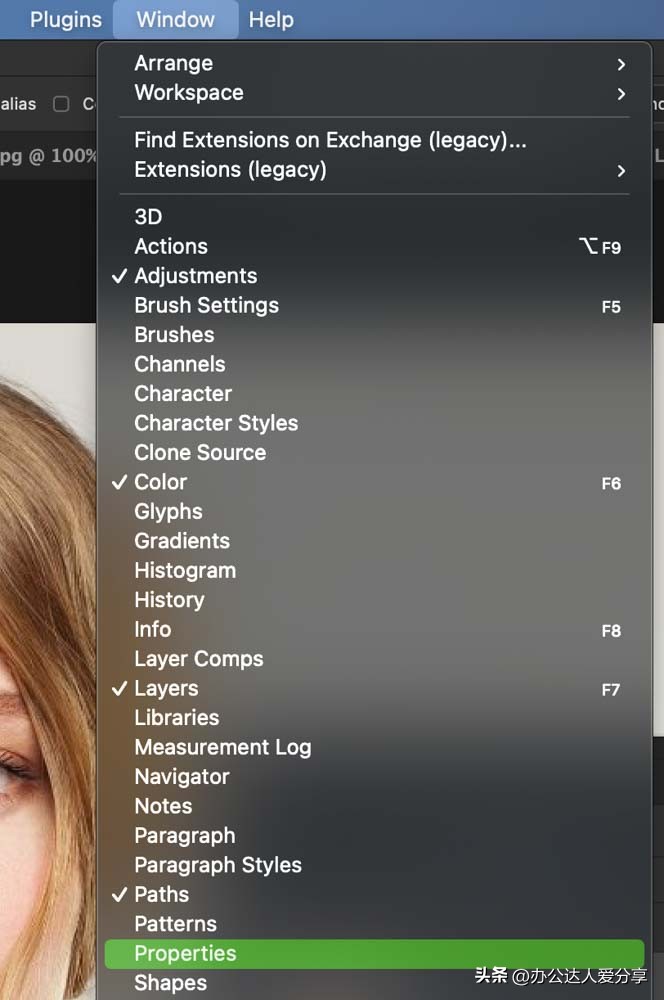Show the Brush Settings panel
The image size is (664, 1000).
coord(374,305)
